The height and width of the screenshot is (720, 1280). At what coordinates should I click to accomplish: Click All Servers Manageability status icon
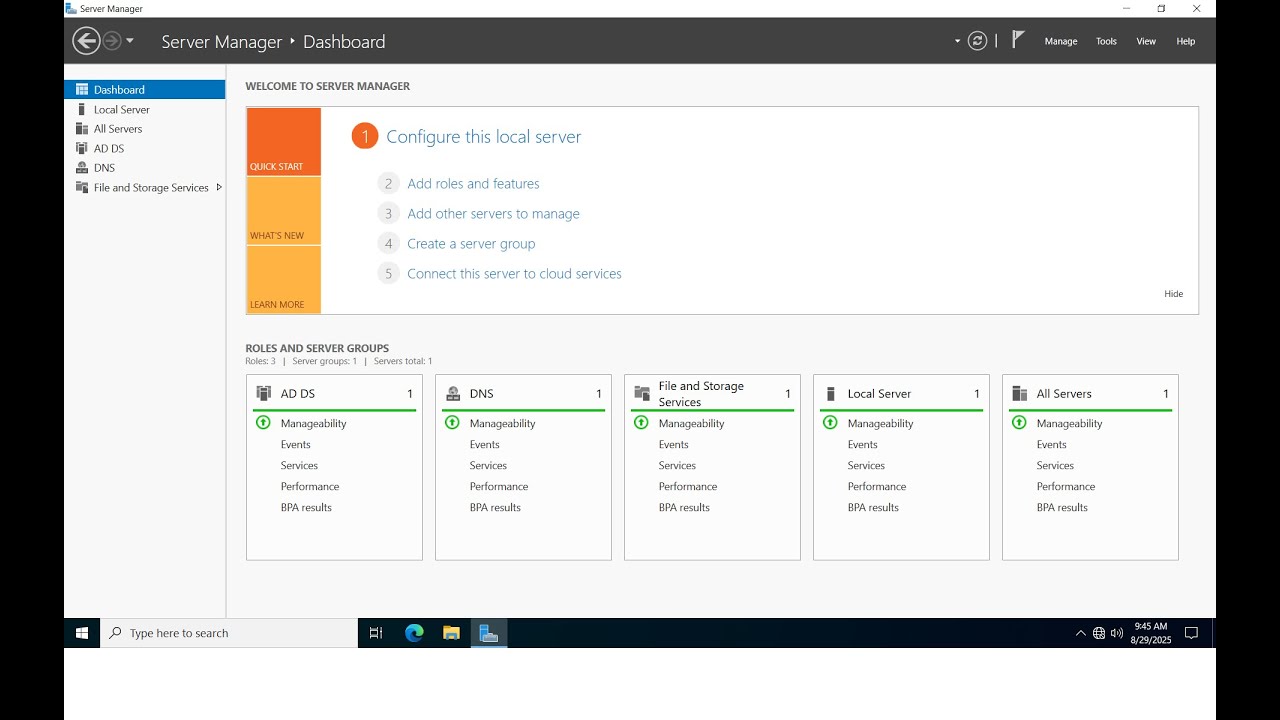1019,423
